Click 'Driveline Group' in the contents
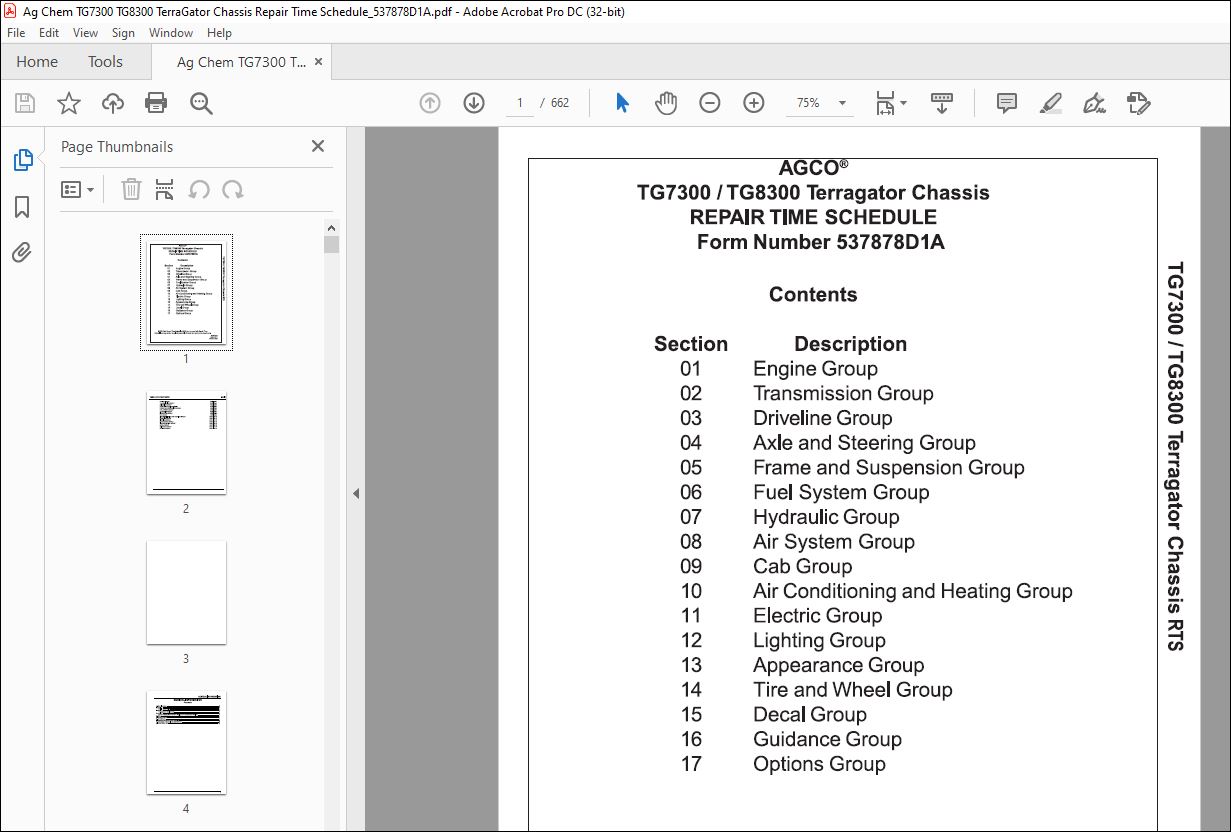 822,418
